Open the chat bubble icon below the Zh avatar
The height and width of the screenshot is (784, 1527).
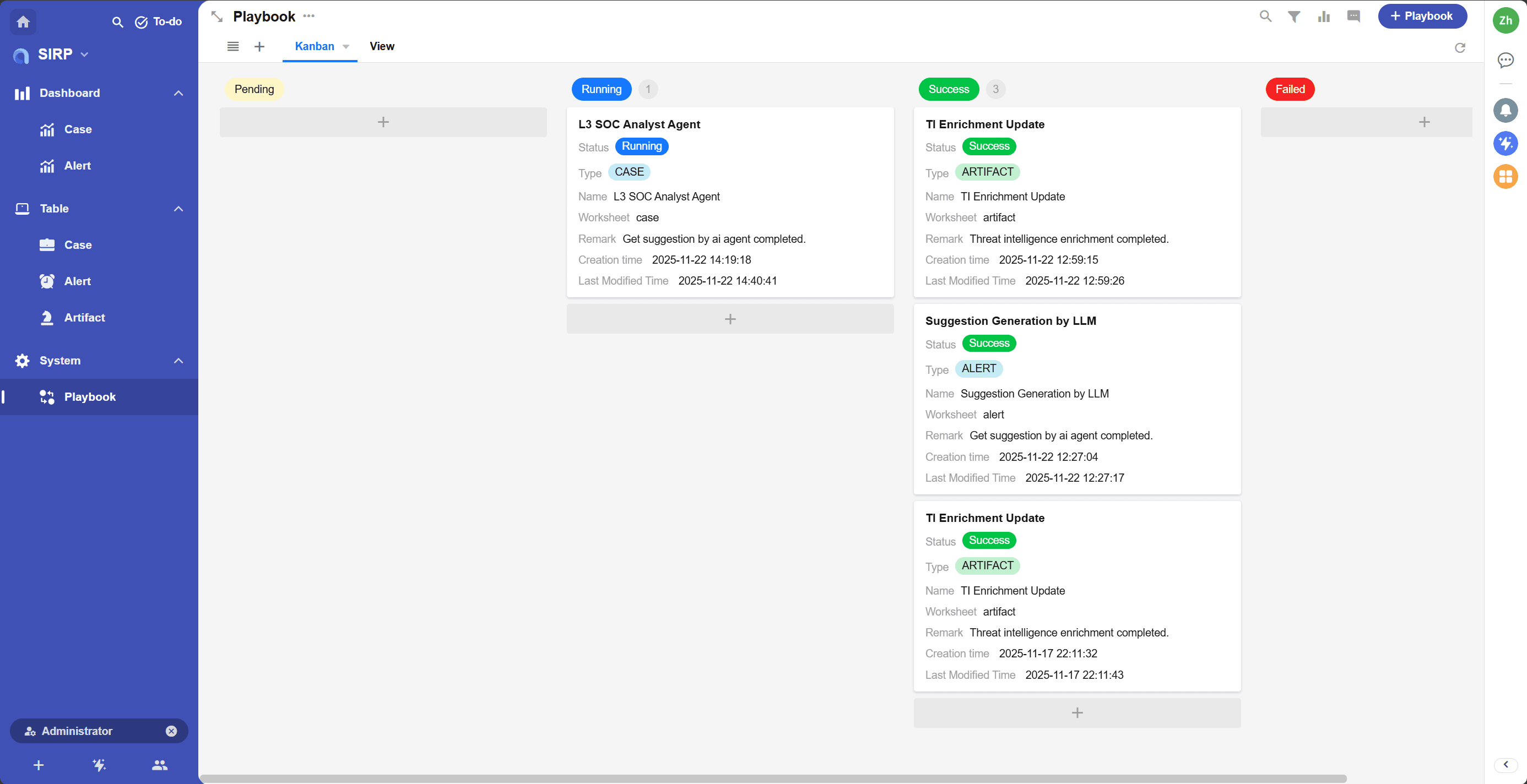click(1505, 60)
